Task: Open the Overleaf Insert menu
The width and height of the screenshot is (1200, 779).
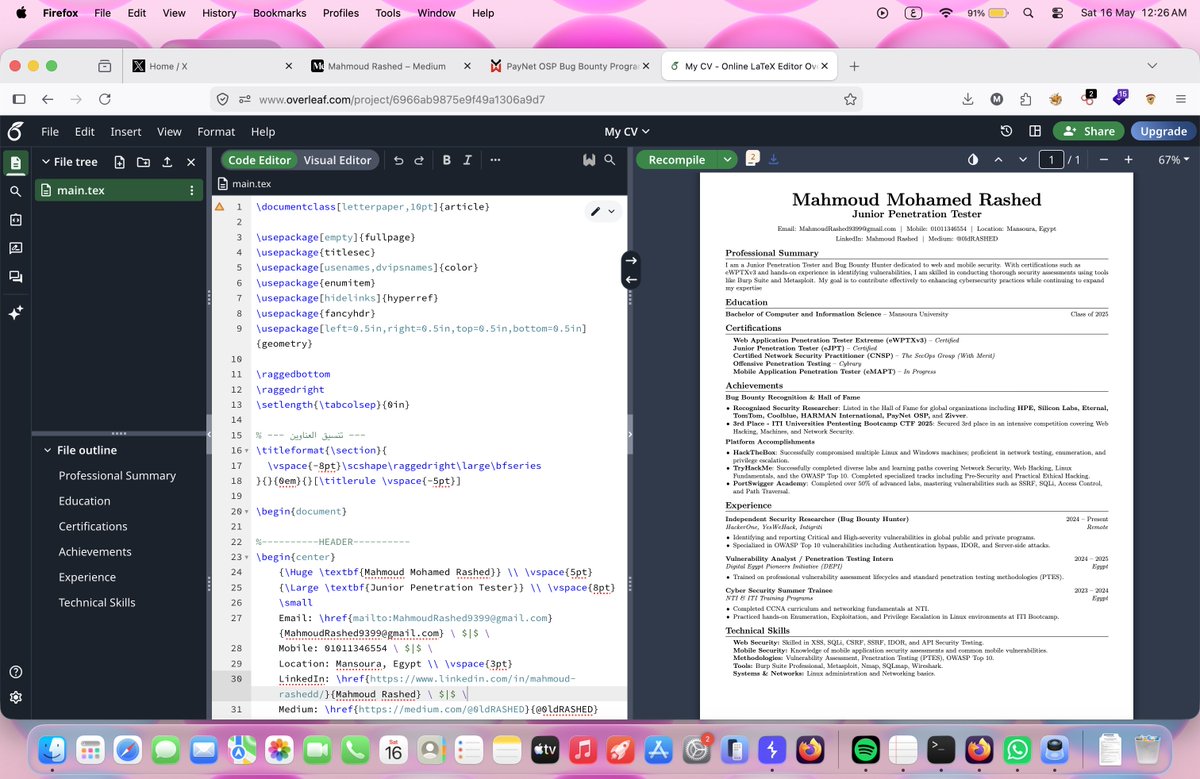Action: click(126, 131)
